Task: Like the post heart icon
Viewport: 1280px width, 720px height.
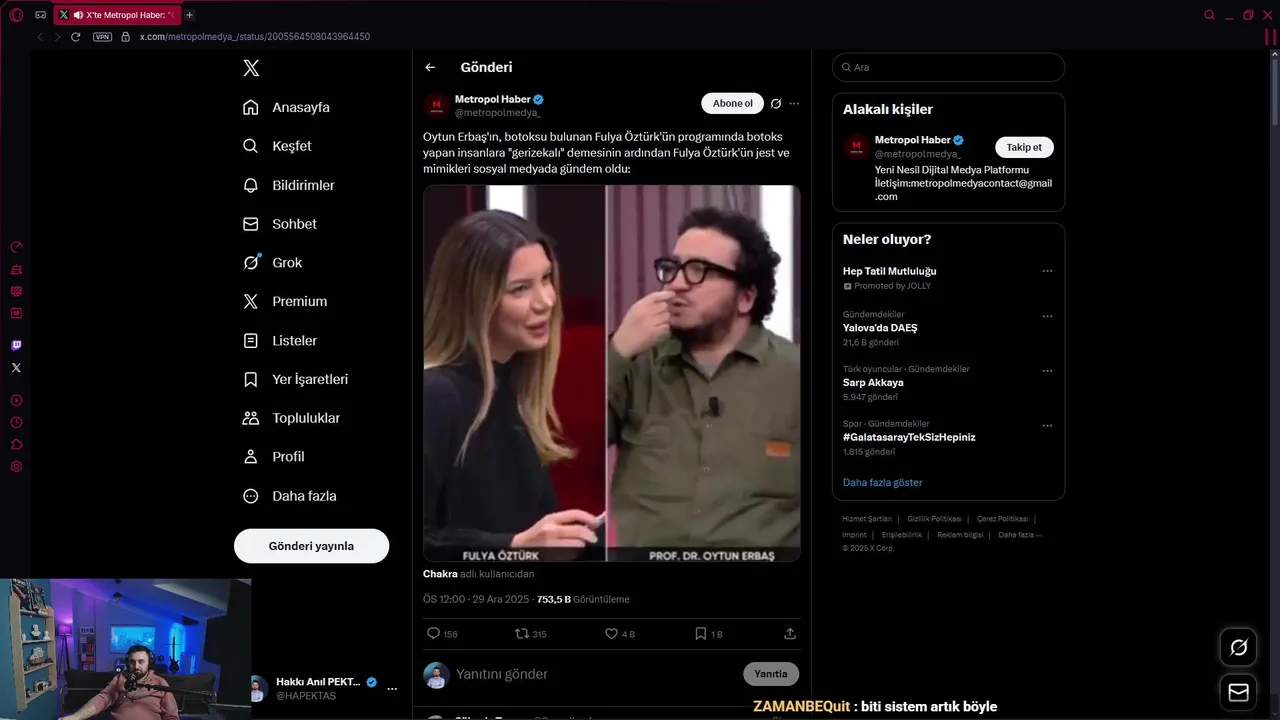Action: click(x=612, y=633)
